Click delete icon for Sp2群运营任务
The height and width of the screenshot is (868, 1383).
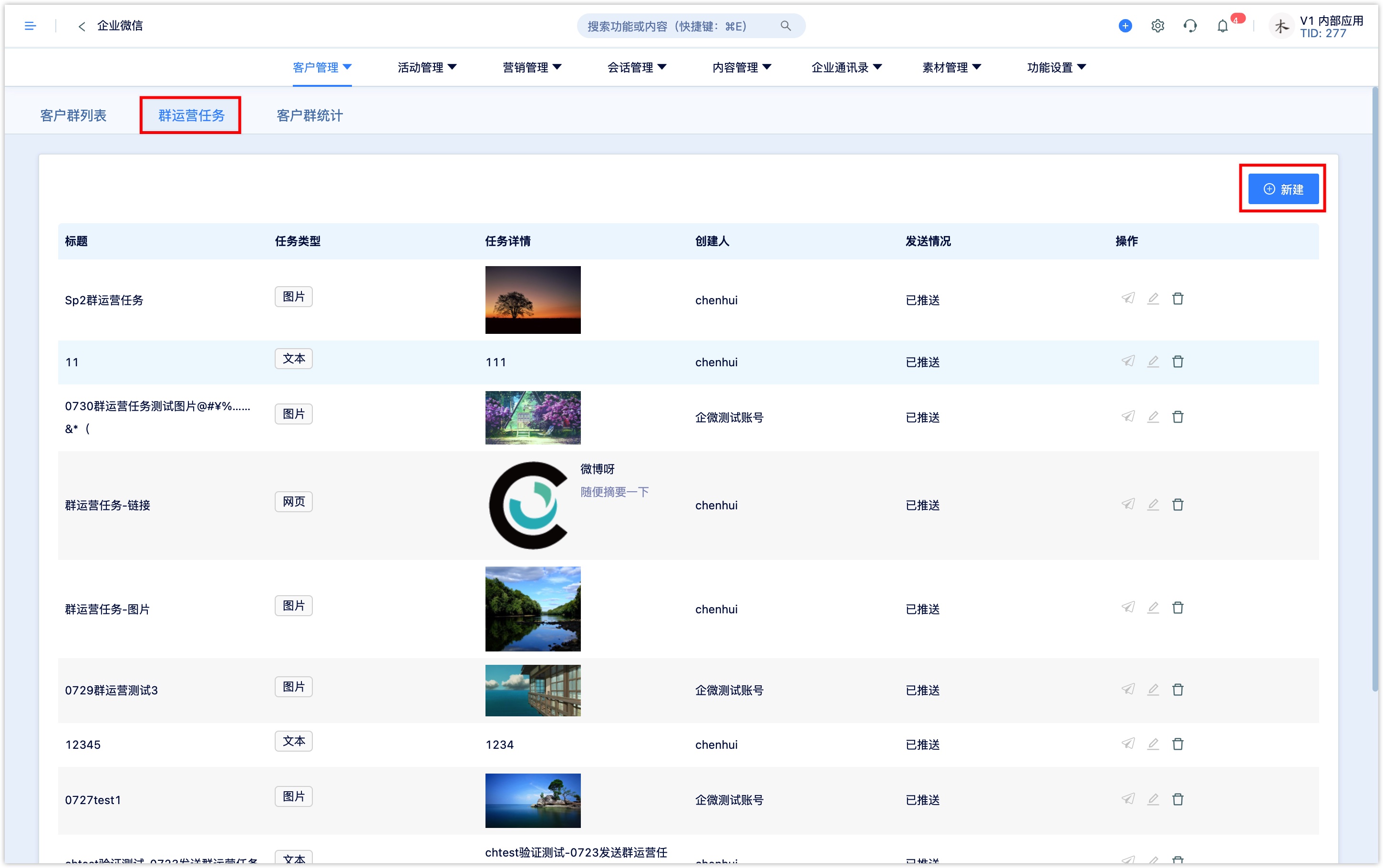[1178, 299]
